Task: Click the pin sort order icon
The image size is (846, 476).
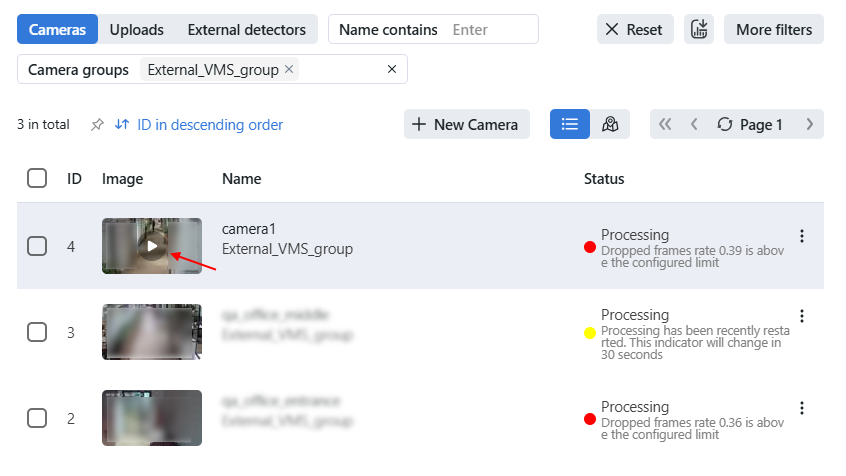Action: (97, 125)
